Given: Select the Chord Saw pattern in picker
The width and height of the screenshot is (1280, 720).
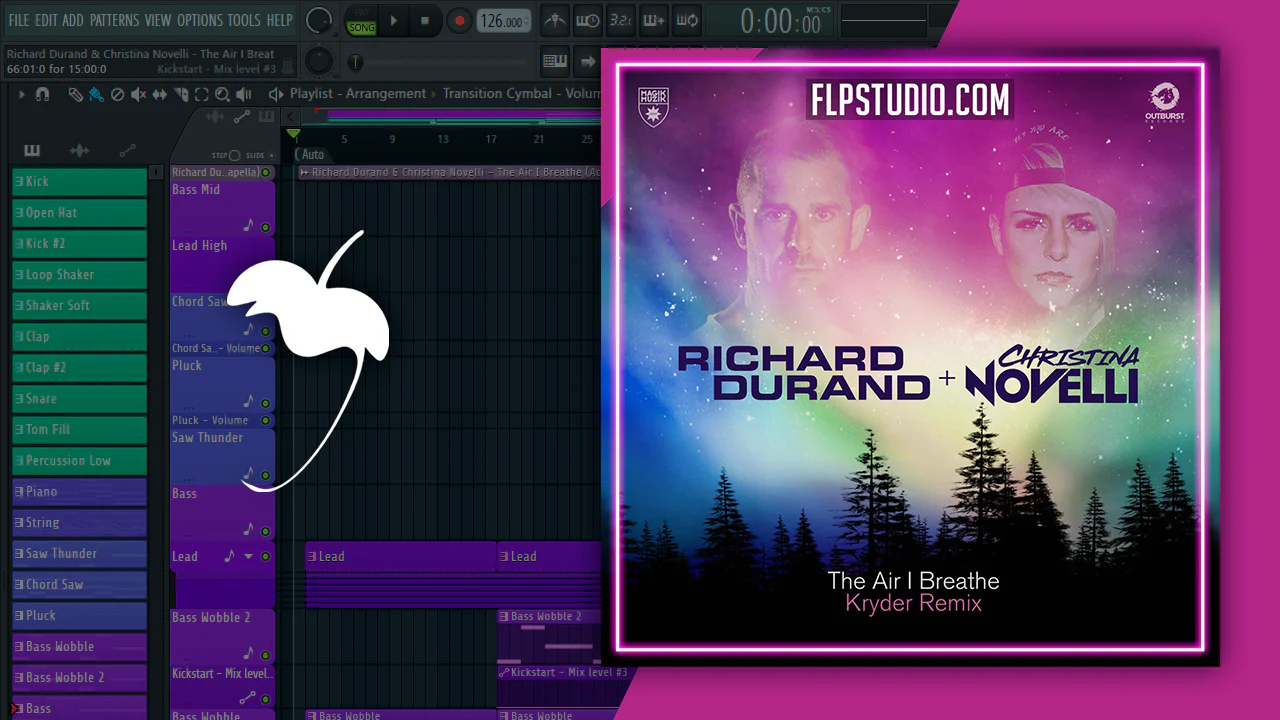Looking at the screenshot, I should 80,585.
